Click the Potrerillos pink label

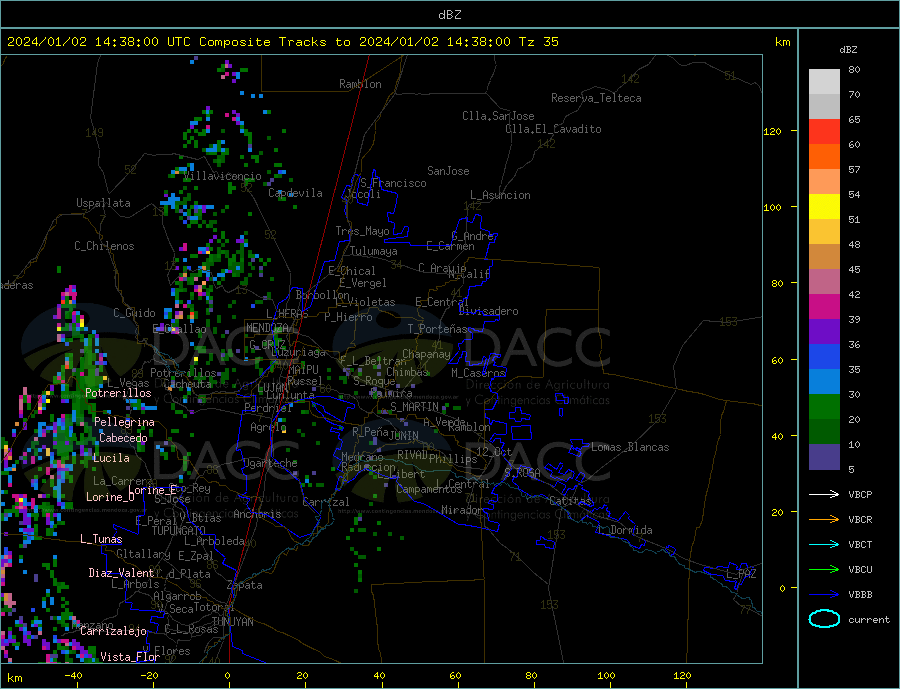click(118, 393)
